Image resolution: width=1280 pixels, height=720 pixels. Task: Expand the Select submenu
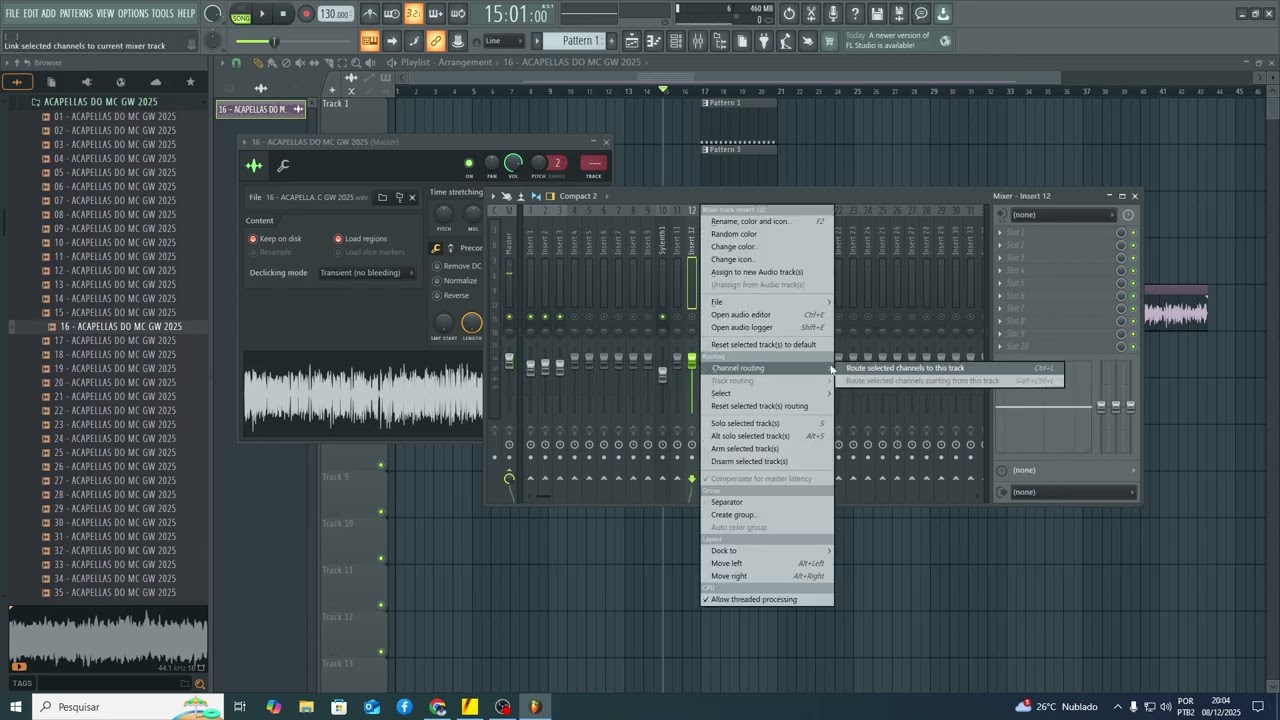click(x=767, y=393)
